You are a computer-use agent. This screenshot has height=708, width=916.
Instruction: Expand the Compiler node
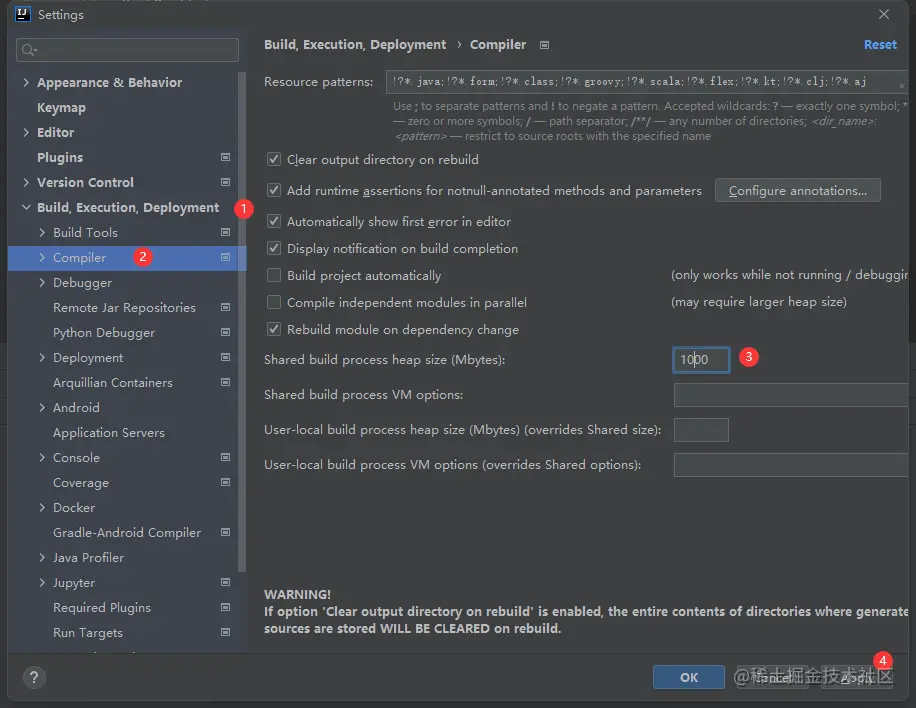pos(42,258)
